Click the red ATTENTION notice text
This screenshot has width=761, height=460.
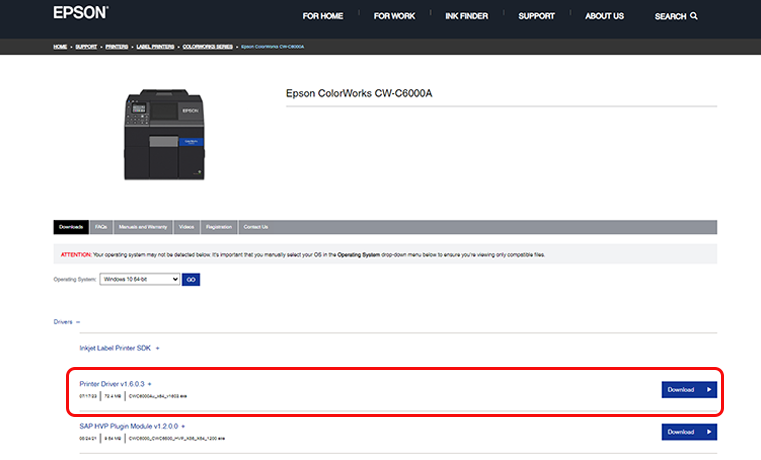76,255
